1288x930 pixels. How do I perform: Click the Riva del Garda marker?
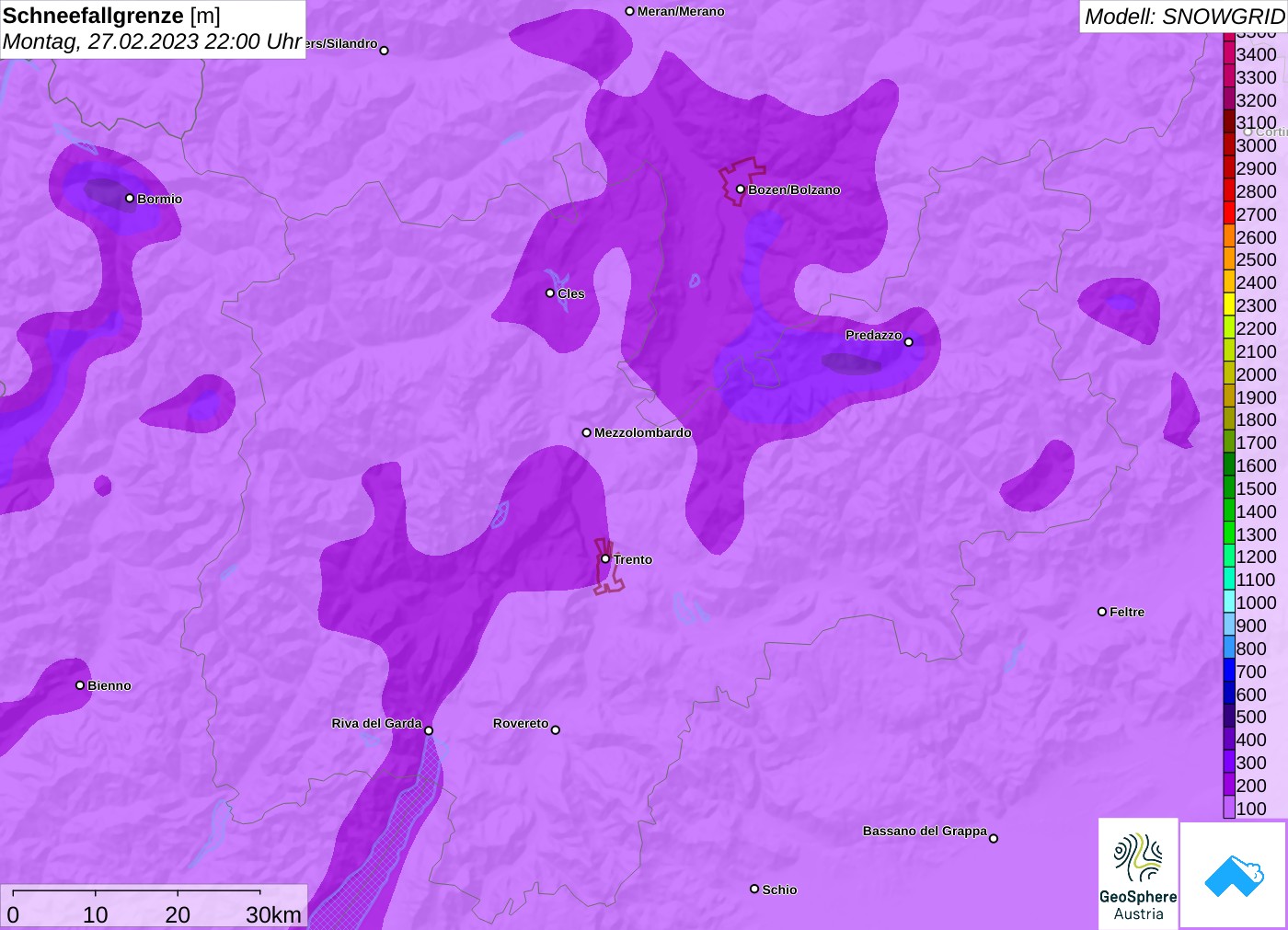pyautogui.click(x=429, y=730)
